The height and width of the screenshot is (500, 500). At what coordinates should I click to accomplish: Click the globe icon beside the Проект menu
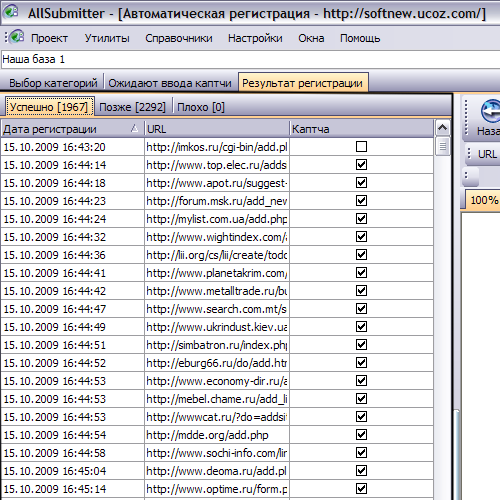(17, 36)
